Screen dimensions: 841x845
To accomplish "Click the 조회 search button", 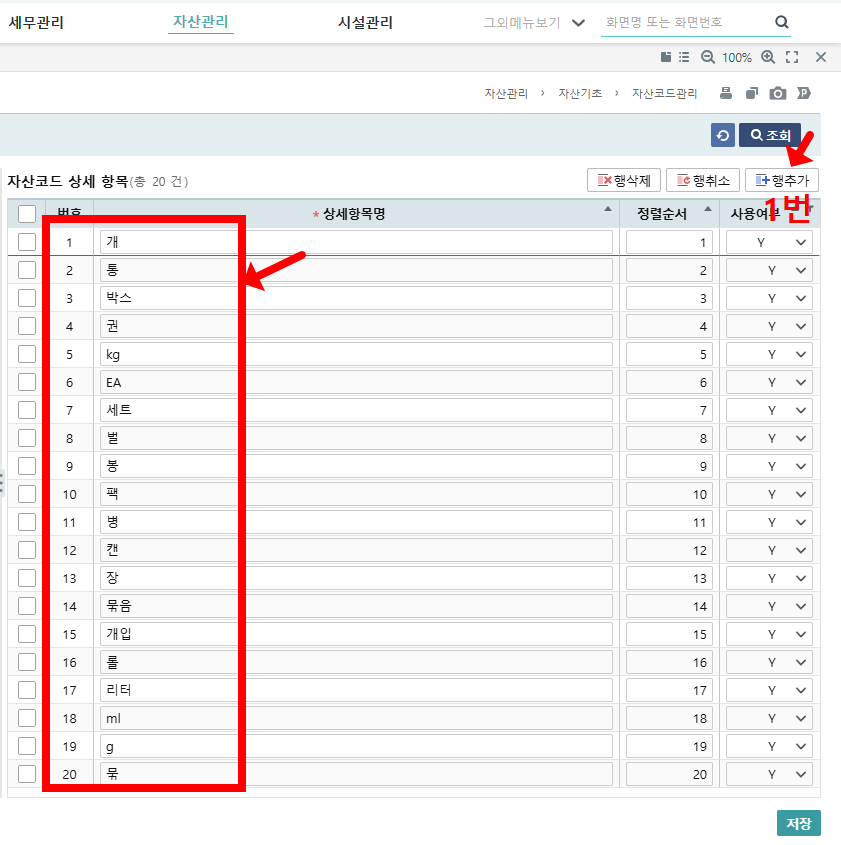I will coord(770,135).
